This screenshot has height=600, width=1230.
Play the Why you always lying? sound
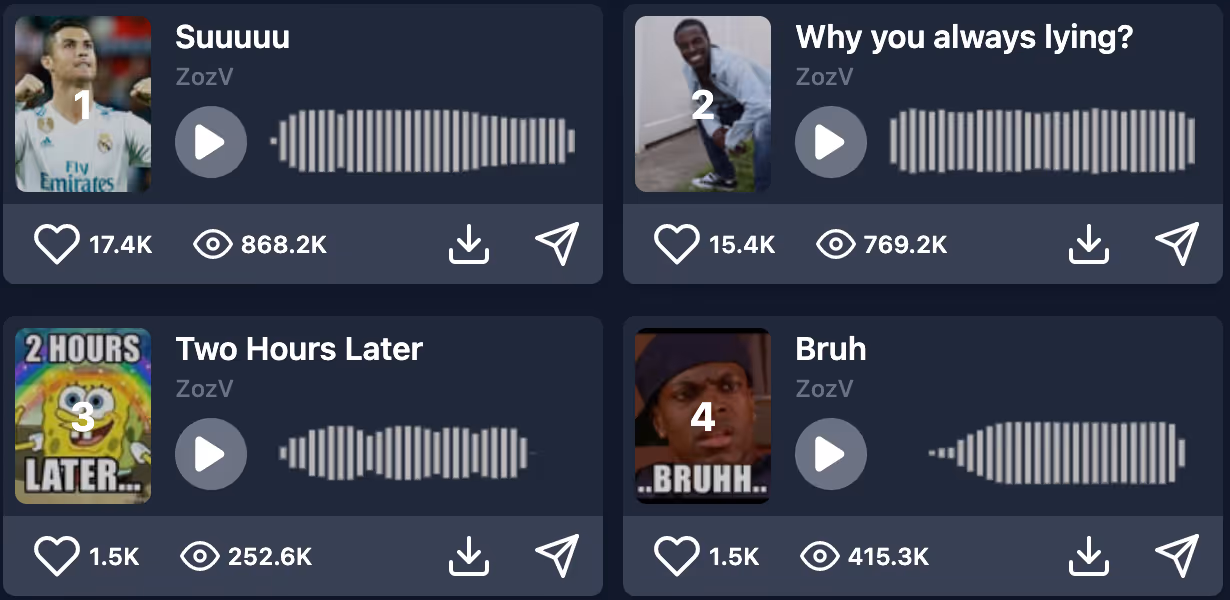[830, 142]
